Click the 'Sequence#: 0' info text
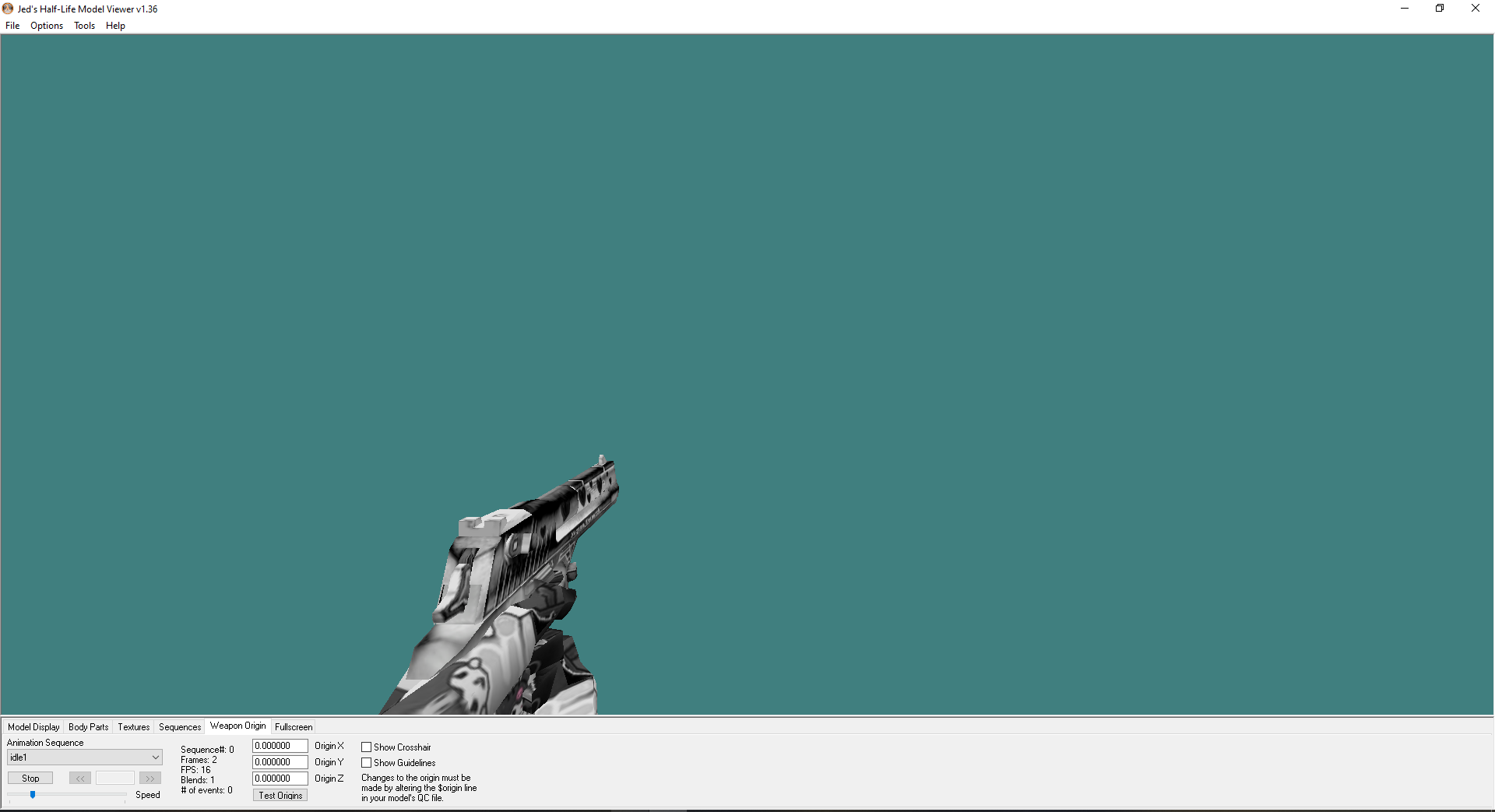The width and height of the screenshot is (1495, 812). 207,750
